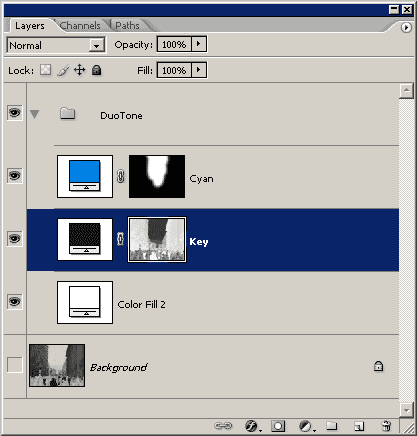Show the Background layer
Image resolution: width=417 pixels, height=436 pixels.
pos(15,365)
